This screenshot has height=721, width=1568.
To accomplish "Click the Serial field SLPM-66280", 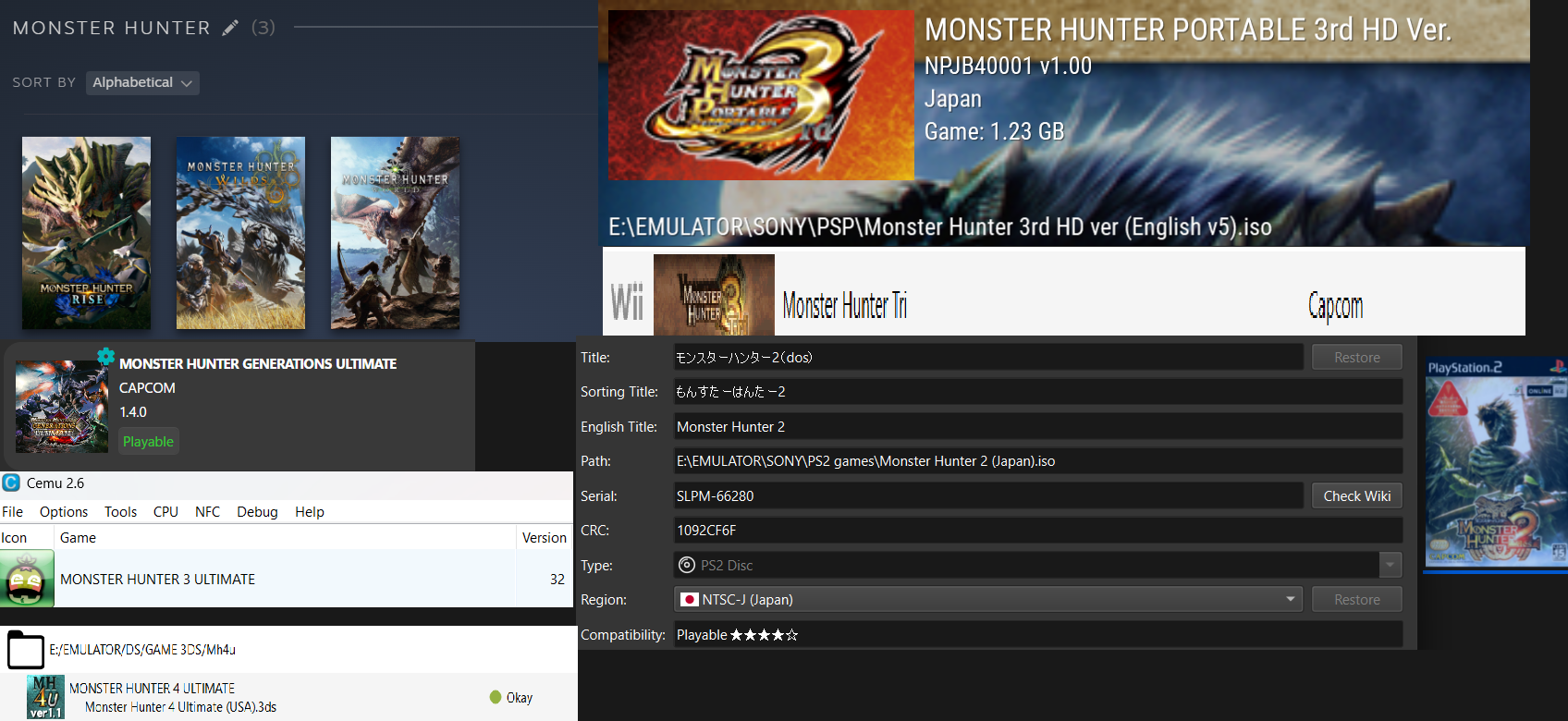I will [988, 496].
